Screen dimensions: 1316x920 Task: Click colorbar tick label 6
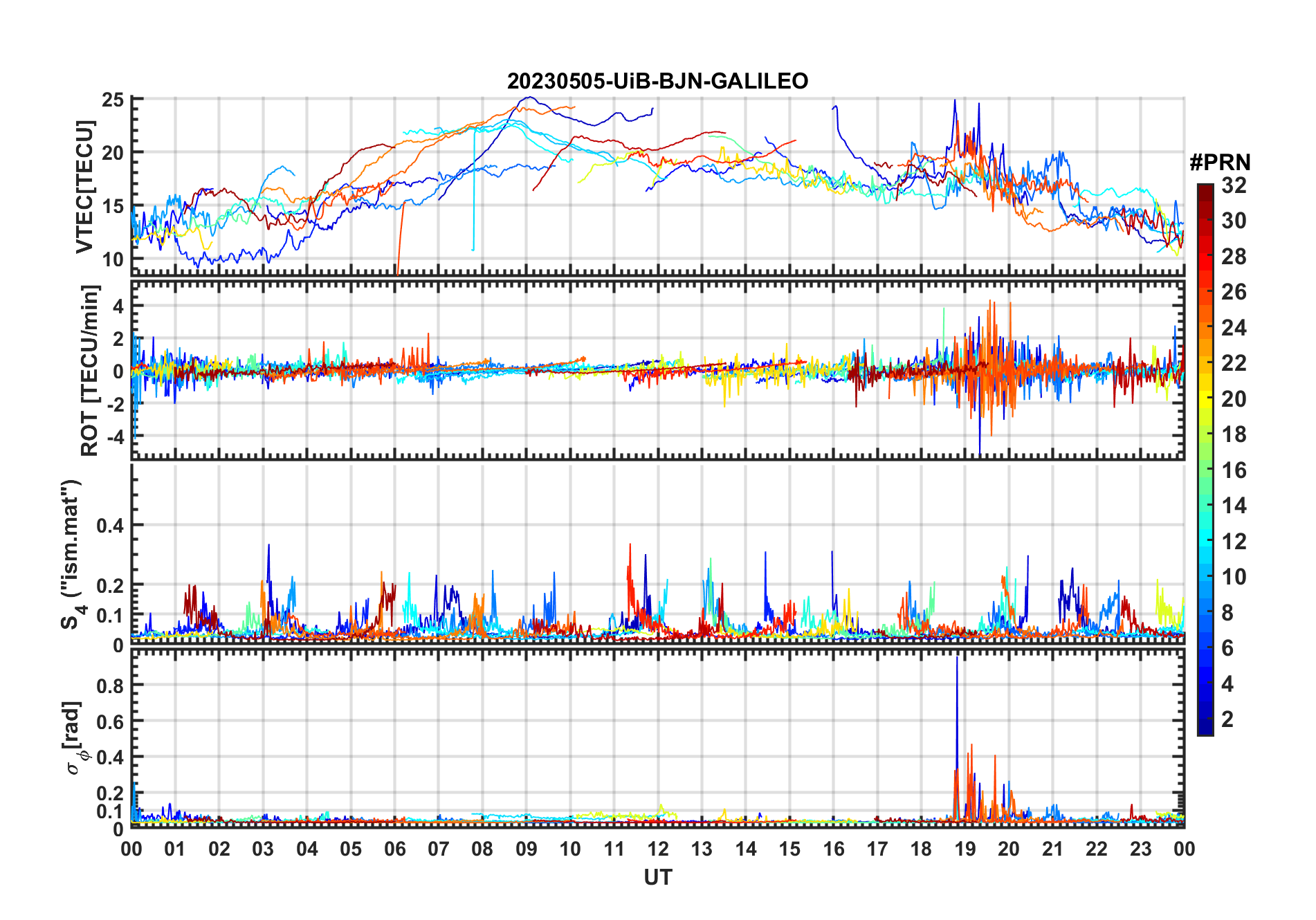tap(1227, 648)
